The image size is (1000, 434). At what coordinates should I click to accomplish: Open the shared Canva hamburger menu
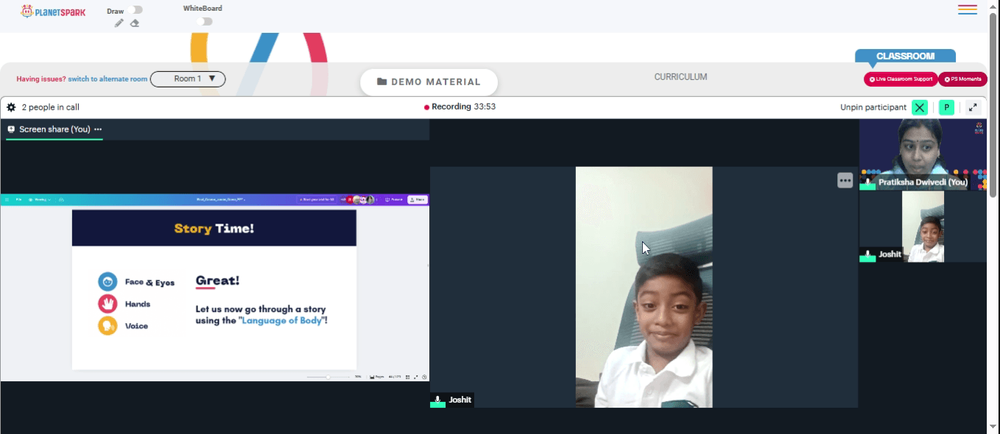7,199
